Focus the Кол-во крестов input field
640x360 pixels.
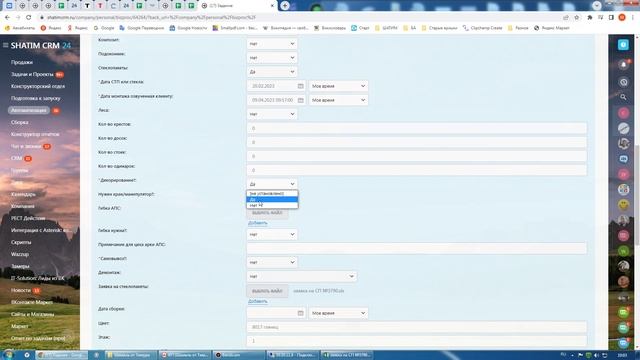coord(417,128)
